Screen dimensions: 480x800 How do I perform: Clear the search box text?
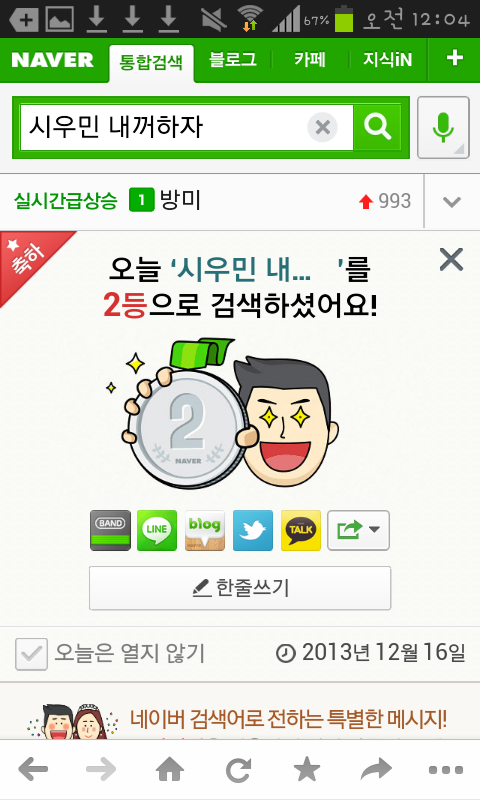[x=322, y=127]
